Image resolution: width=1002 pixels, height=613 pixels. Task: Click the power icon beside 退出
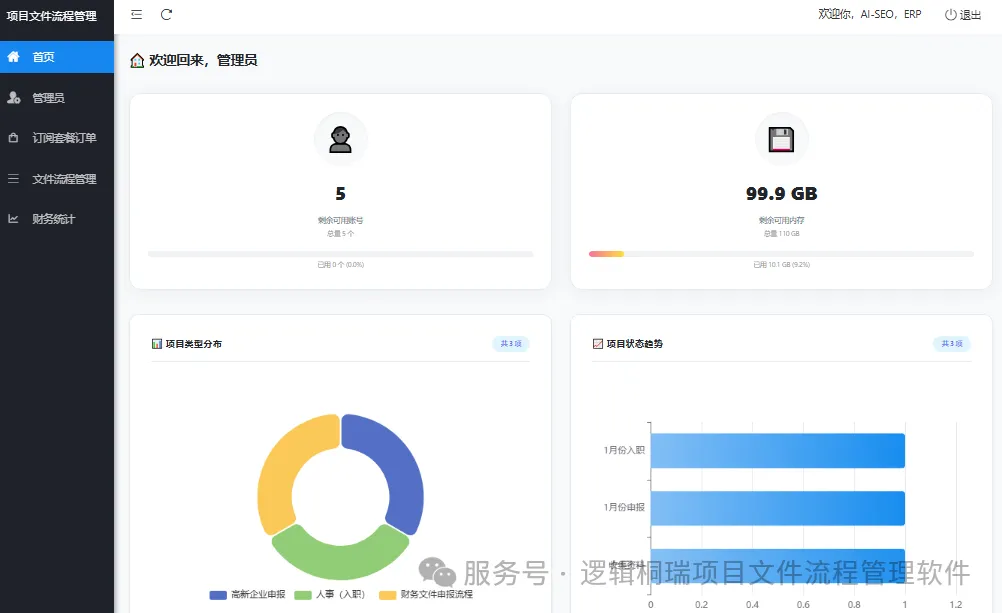tap(950, 15)
